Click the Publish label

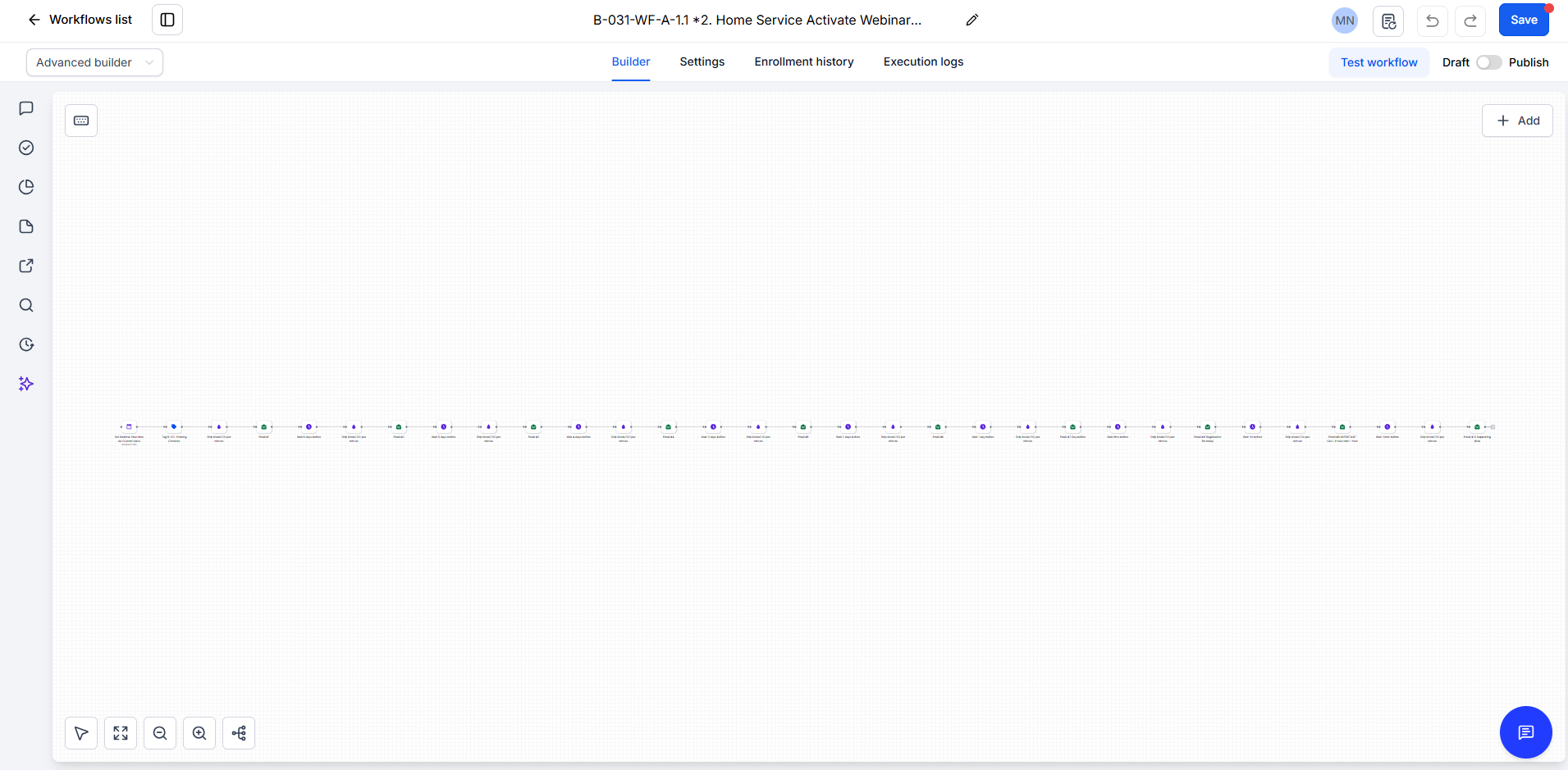(1529, 62)
